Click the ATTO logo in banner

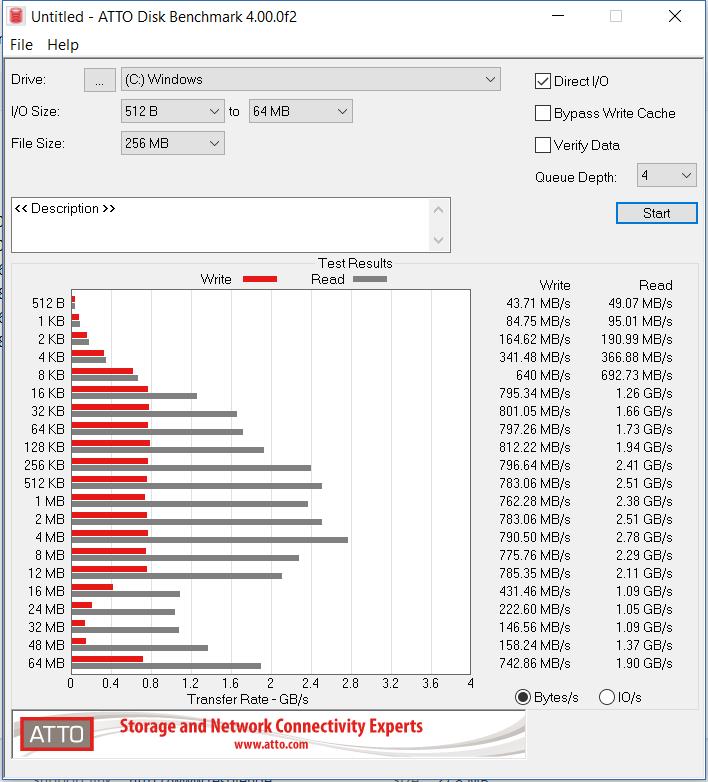[x=56, y=735]
